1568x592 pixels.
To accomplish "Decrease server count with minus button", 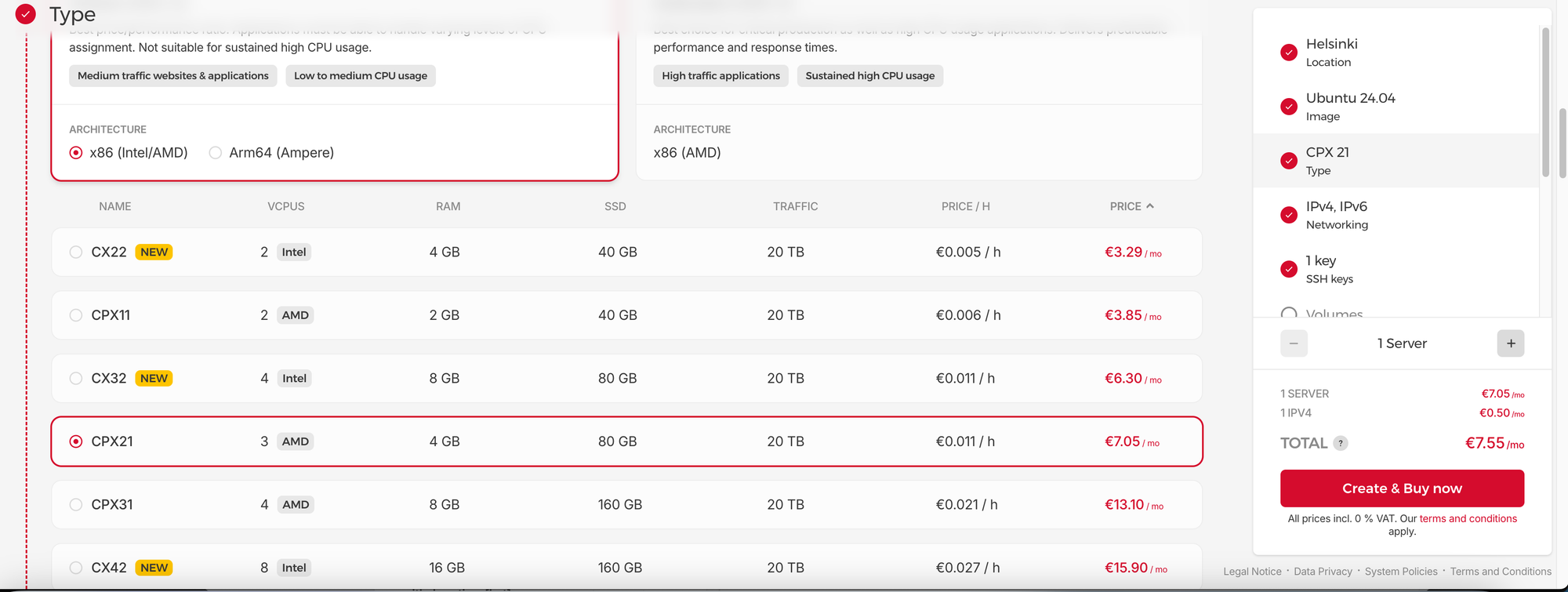I will click(1294, 343).
